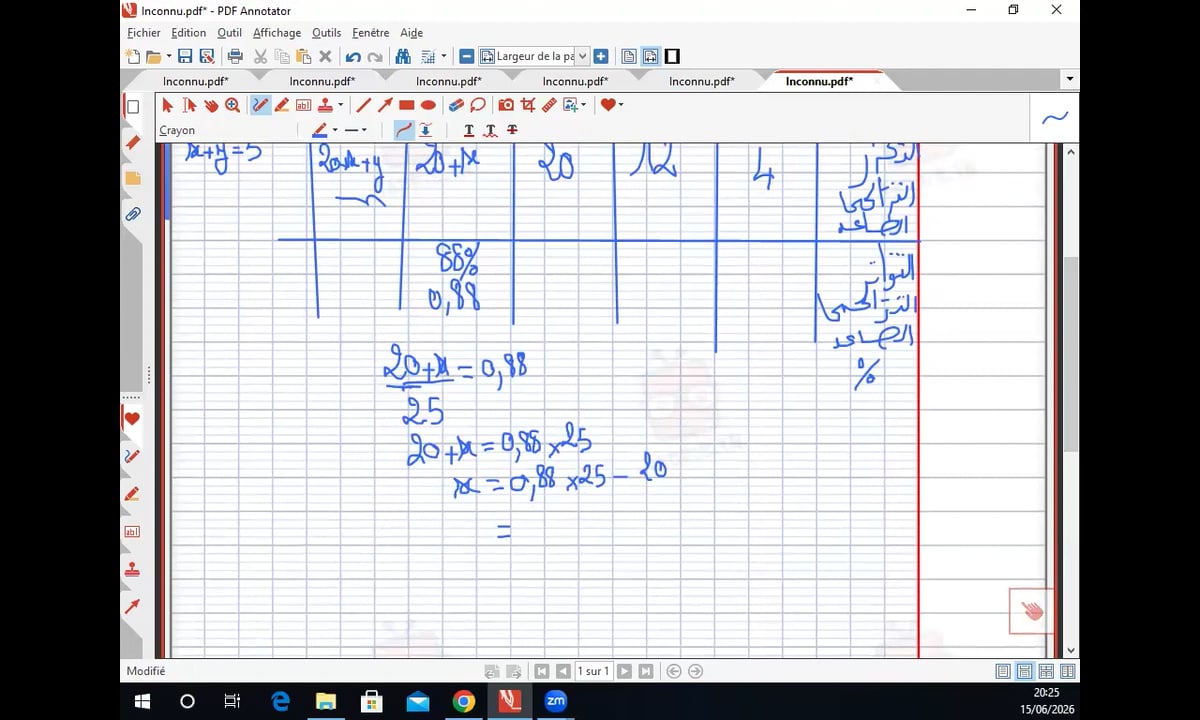Switch to continuous page view in status bar

point(1024,671)
